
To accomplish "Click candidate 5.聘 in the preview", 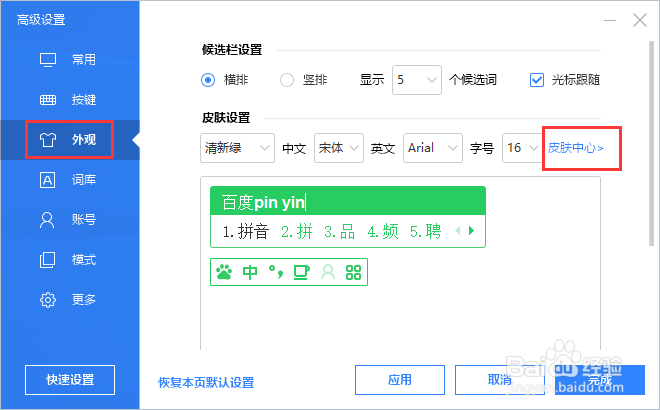I will click(426, 232).
